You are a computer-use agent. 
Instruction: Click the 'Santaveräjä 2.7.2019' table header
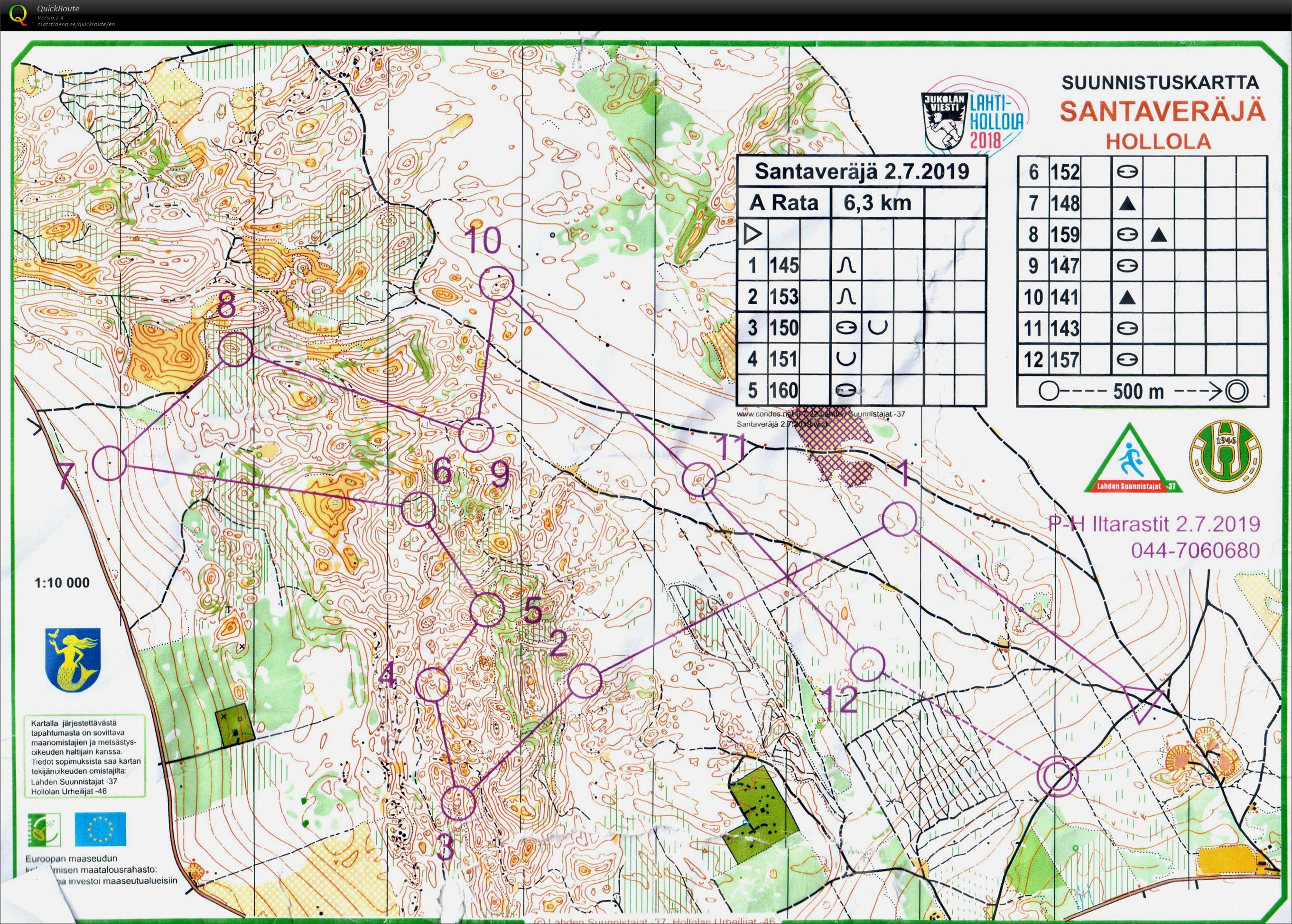pyautogui.click(x=861, y=171)
